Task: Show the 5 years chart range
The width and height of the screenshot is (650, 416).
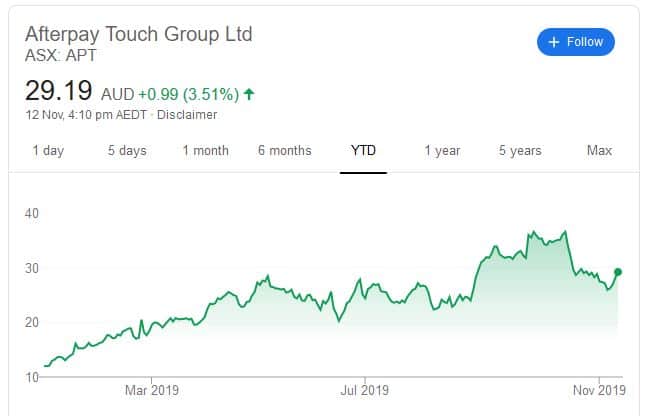Action: tap(520, 151)
